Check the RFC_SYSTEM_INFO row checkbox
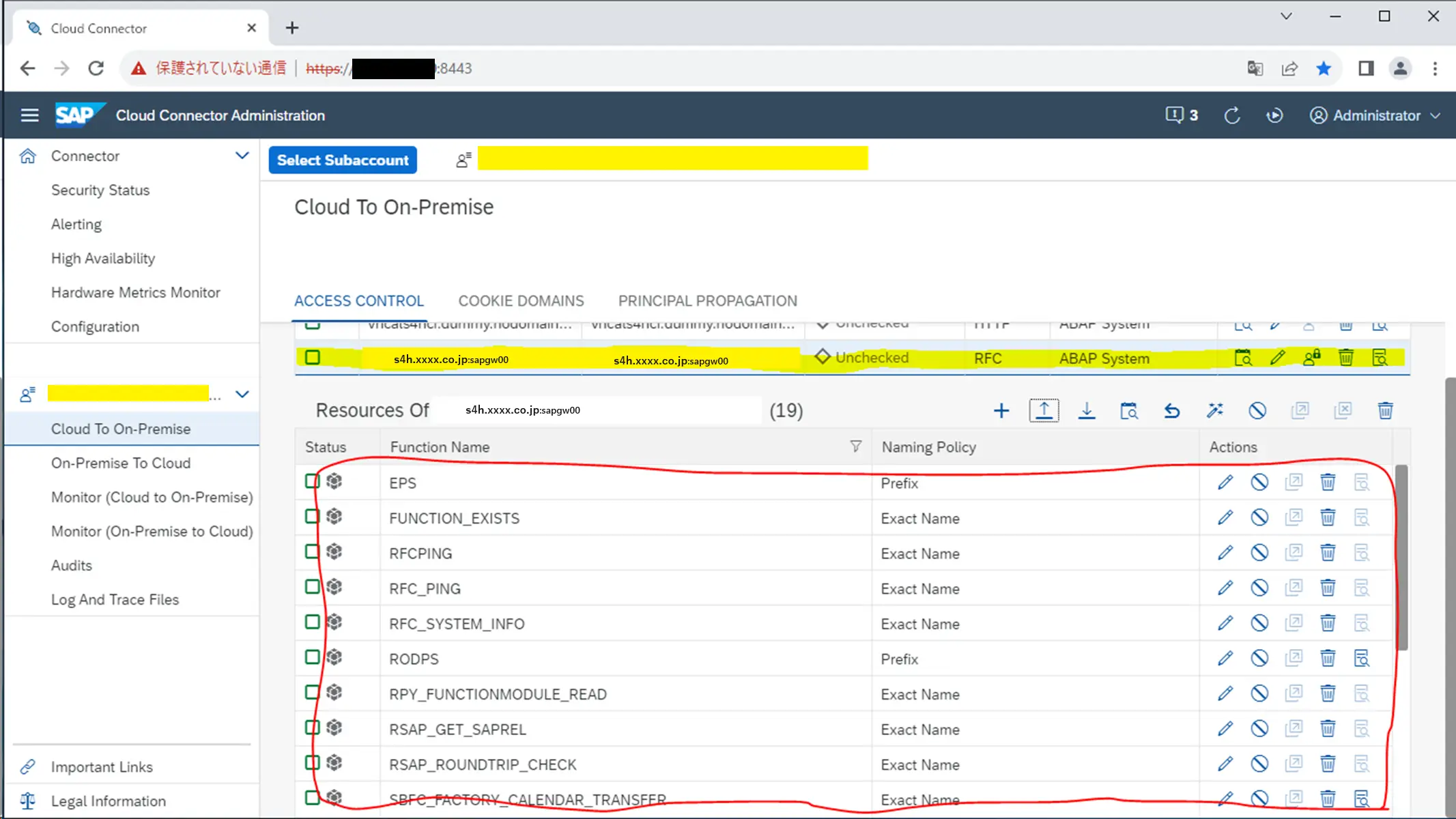 [312, 622]
